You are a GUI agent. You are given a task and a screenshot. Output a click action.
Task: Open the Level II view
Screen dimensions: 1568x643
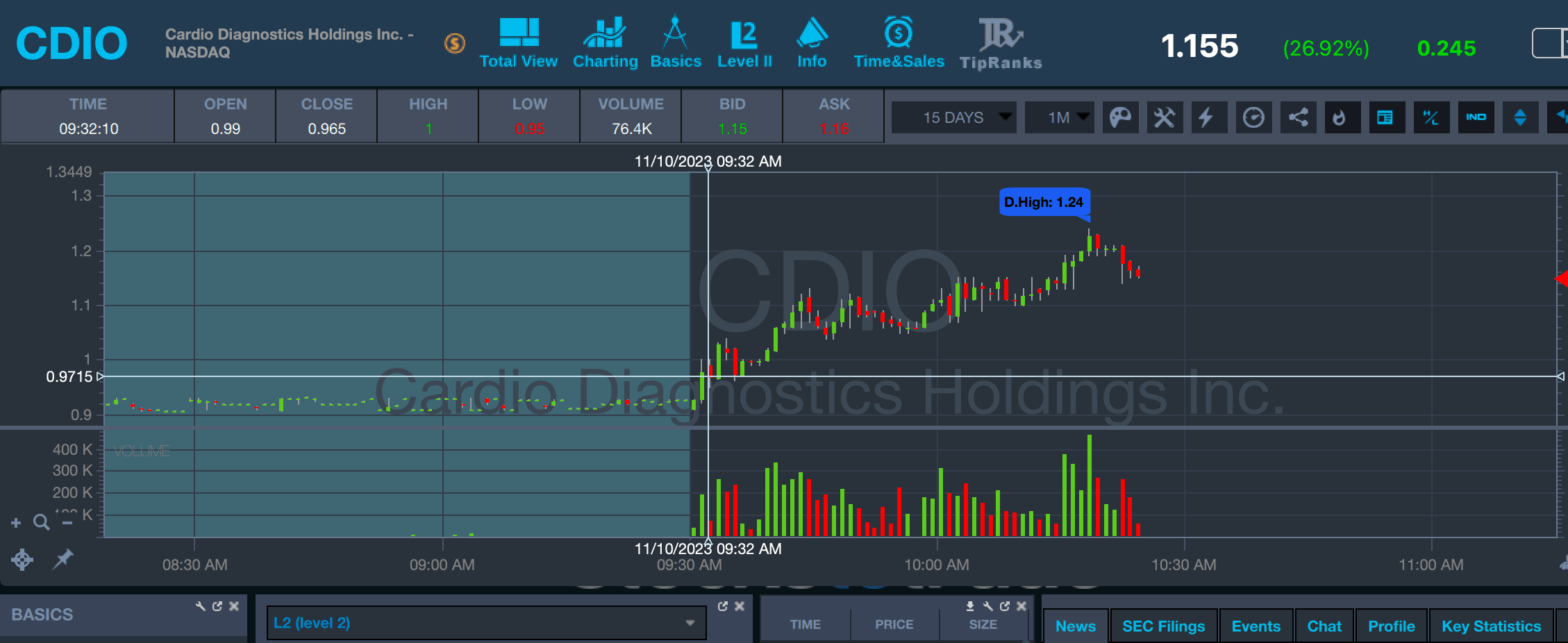(x=744, y=43)
